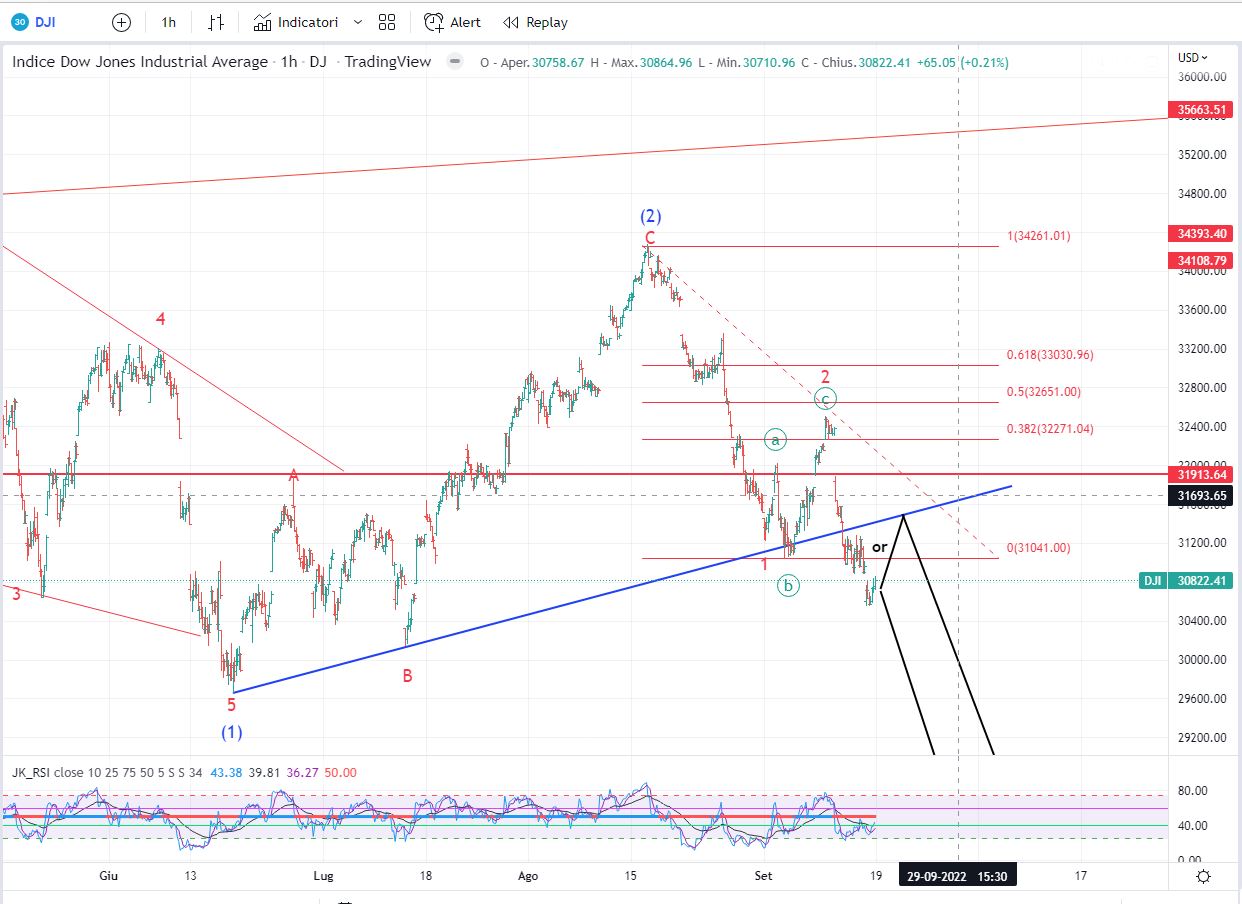Select the blue ascending trendline
The image size is (1242, 904).
coord(621,589)
